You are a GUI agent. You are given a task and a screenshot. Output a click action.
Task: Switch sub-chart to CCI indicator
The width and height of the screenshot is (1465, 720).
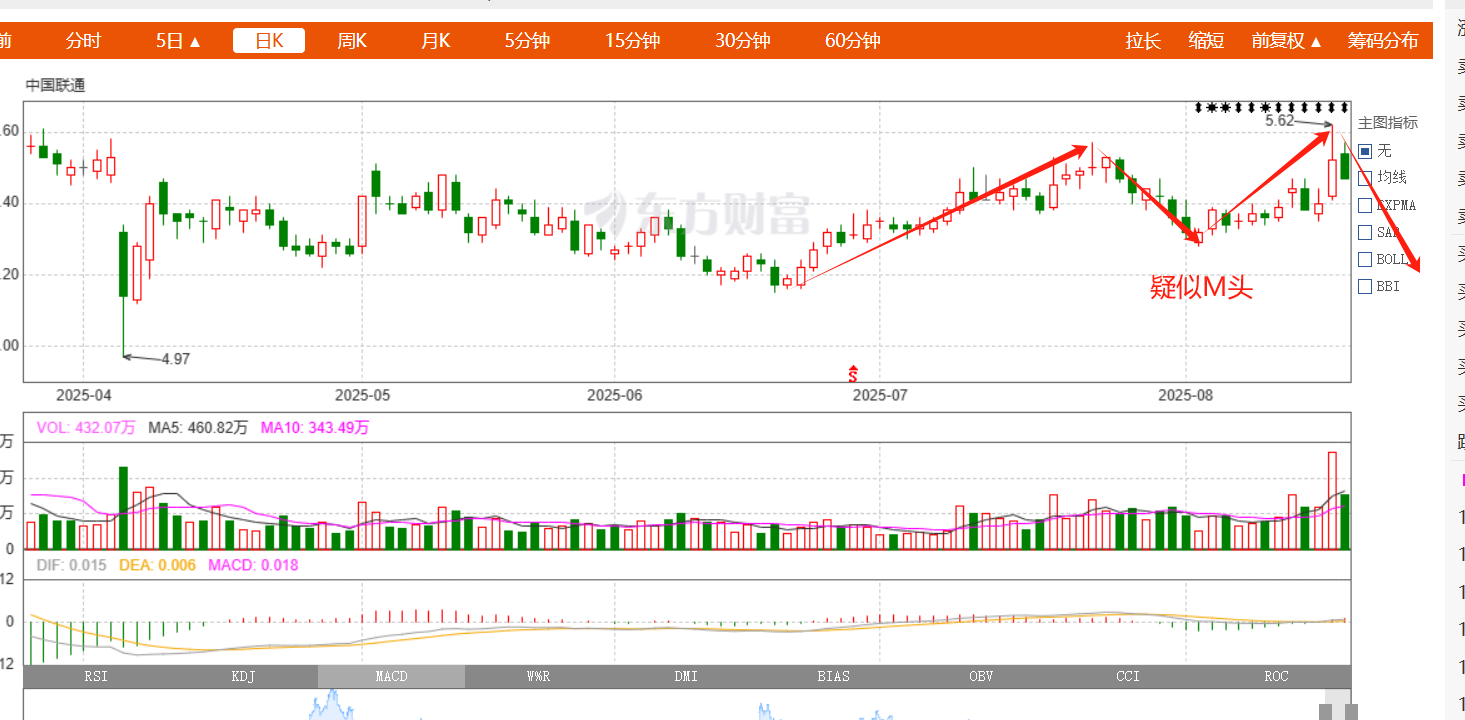(x=1128, y=677)
